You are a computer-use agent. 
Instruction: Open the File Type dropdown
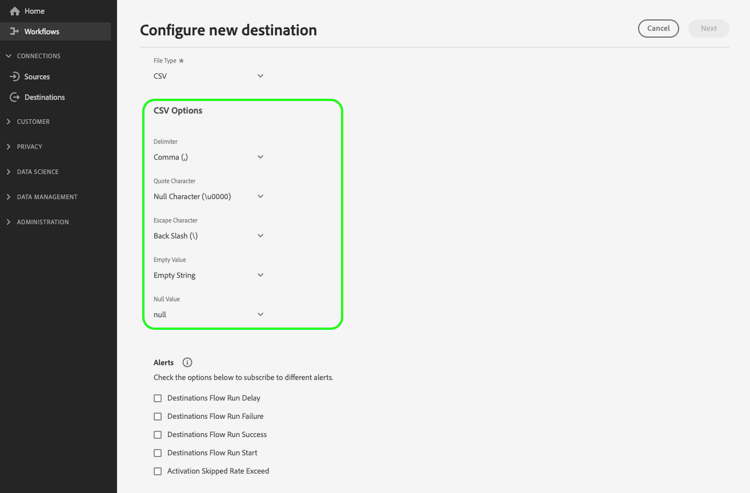(x=209, y=76)
